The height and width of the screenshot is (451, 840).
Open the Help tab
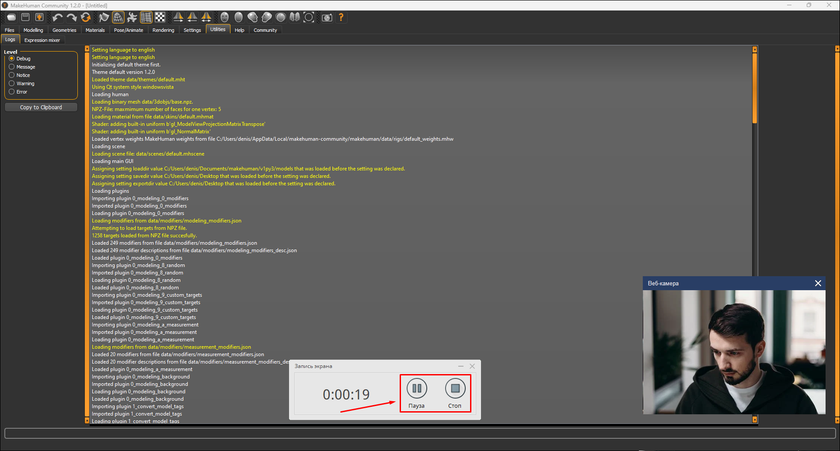click(239, 30)
